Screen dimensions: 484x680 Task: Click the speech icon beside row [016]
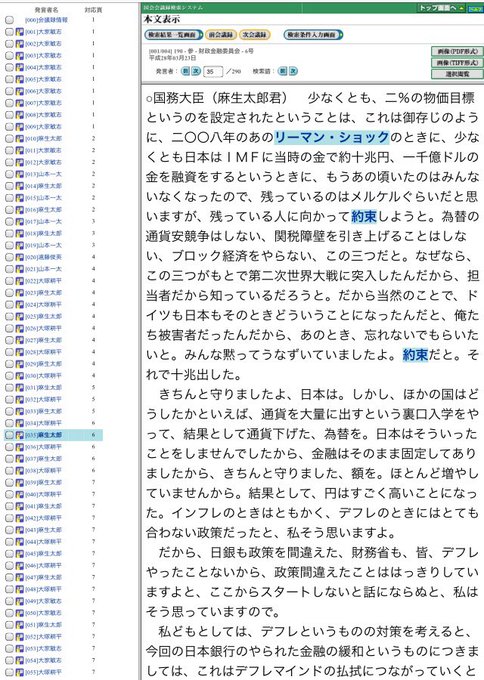point(20,209)
